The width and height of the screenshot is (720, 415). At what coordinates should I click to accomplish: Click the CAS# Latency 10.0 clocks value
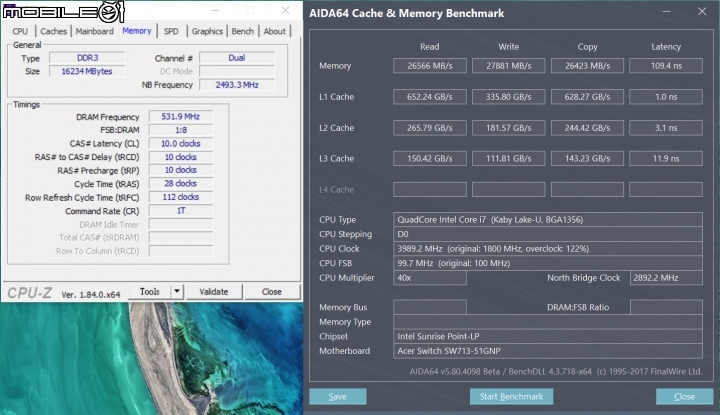pos(181,144)
